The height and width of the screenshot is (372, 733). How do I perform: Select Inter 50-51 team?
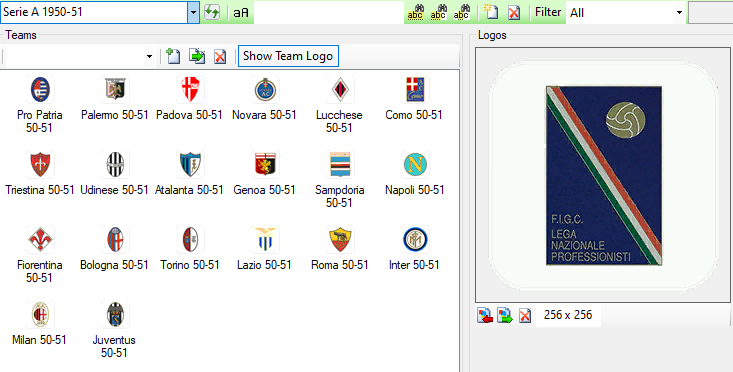(x=414, y=249)
